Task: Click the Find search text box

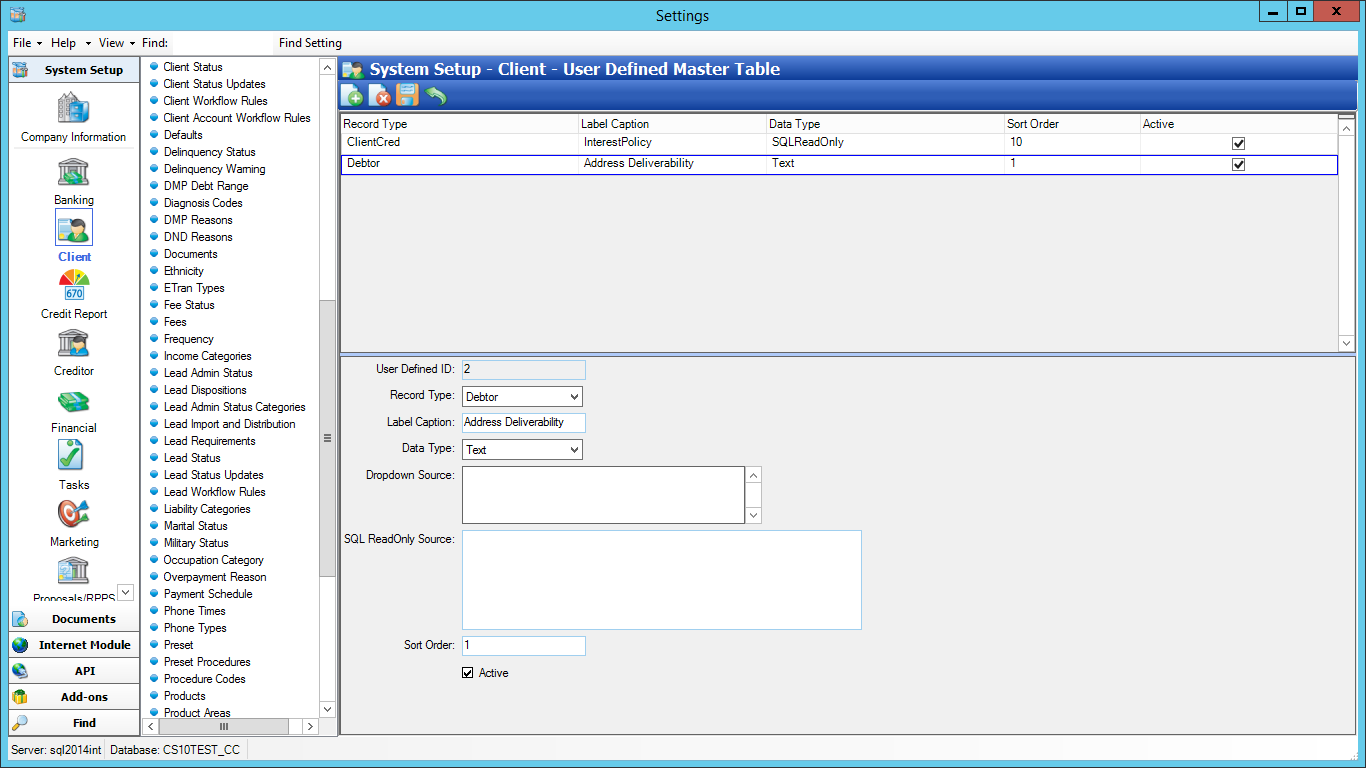Action: pyautogui.click(x=222, y=43)
